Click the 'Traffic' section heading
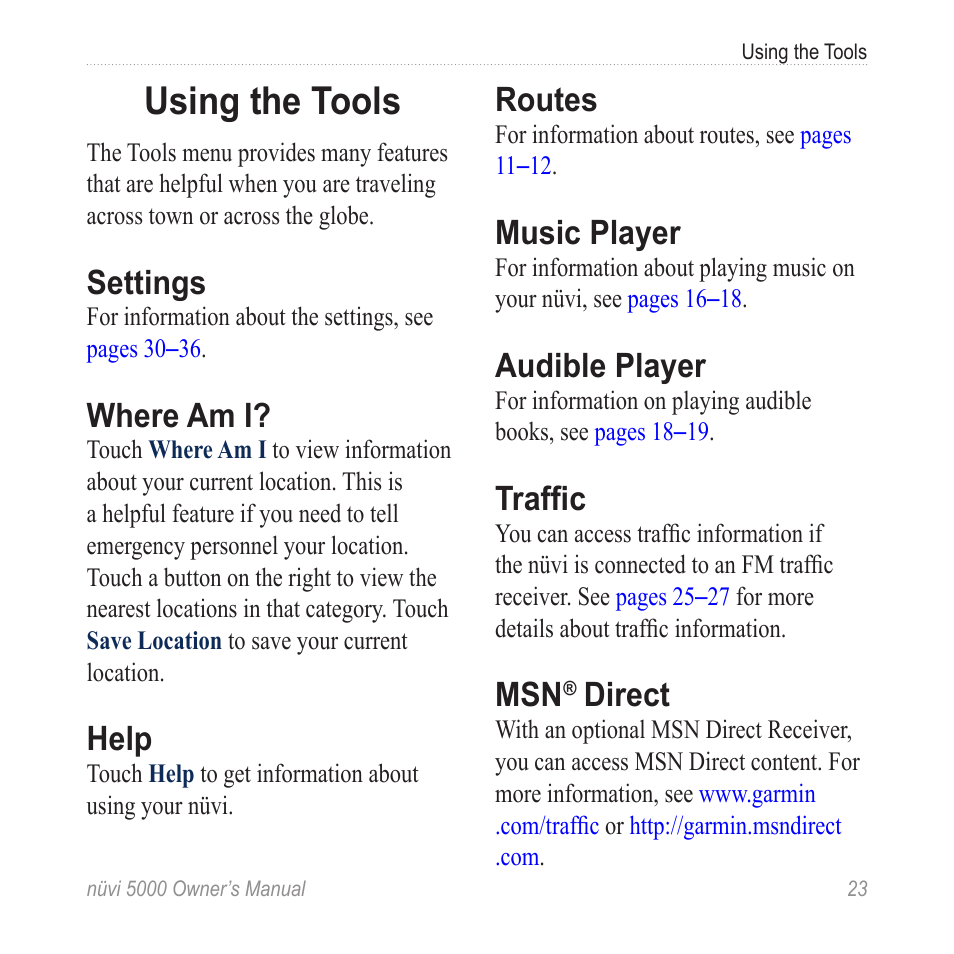 540,499
